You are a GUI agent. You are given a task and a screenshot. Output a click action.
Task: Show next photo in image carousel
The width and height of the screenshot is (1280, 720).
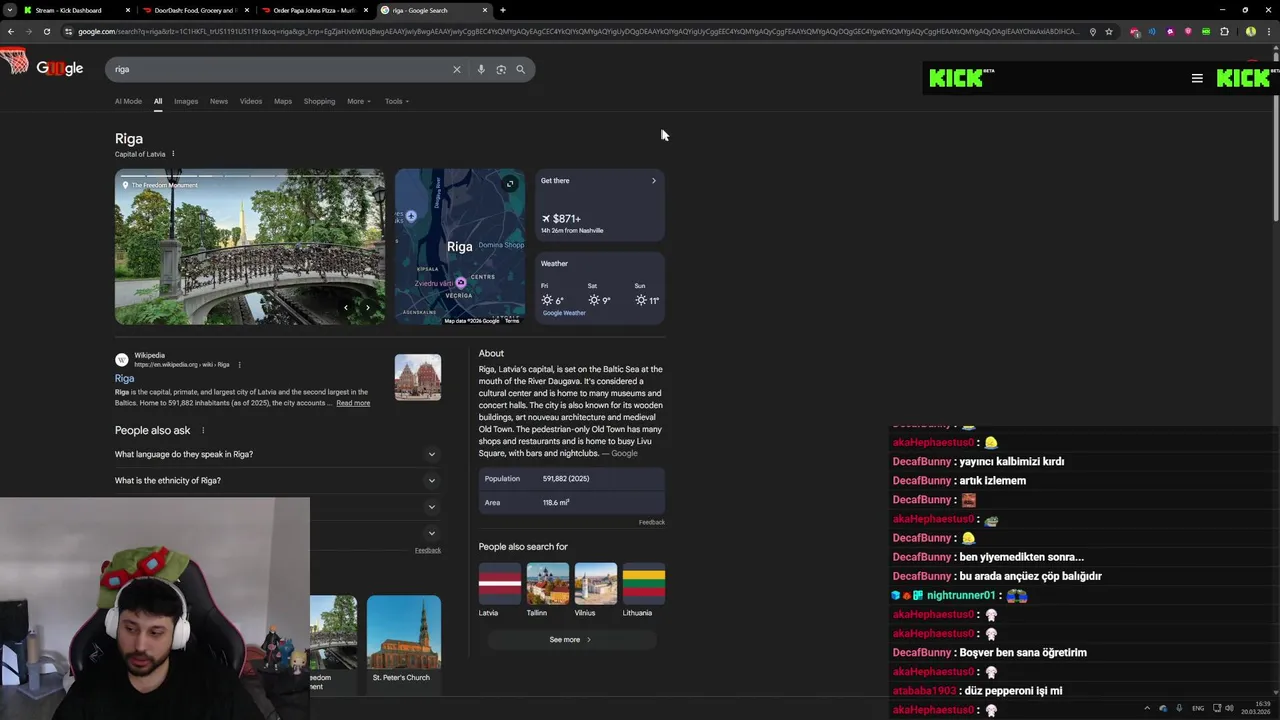[x=367, y=308]
